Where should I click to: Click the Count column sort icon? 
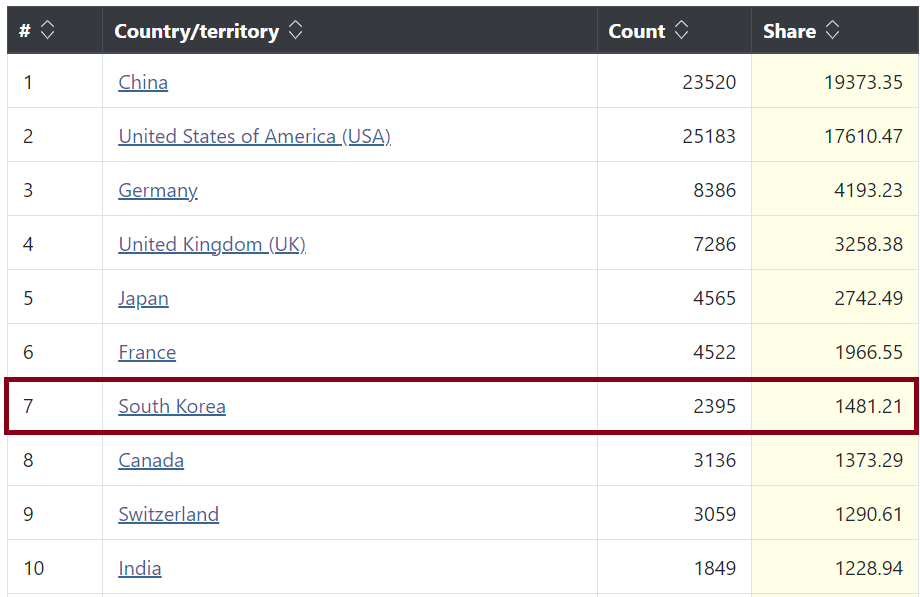pyautogui.click(x=681, y=31)
